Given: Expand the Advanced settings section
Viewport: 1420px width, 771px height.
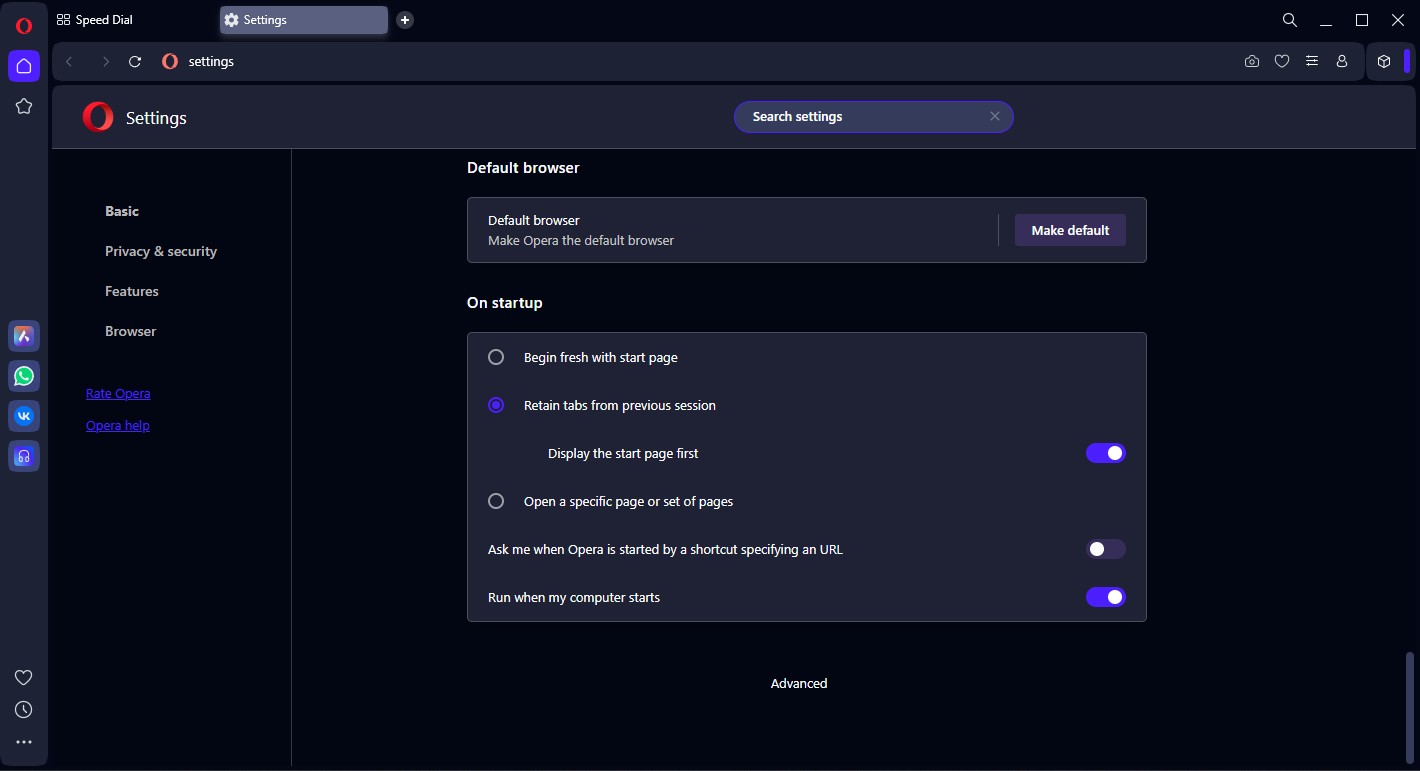Looking at the screenshot, I should point(798,684).
